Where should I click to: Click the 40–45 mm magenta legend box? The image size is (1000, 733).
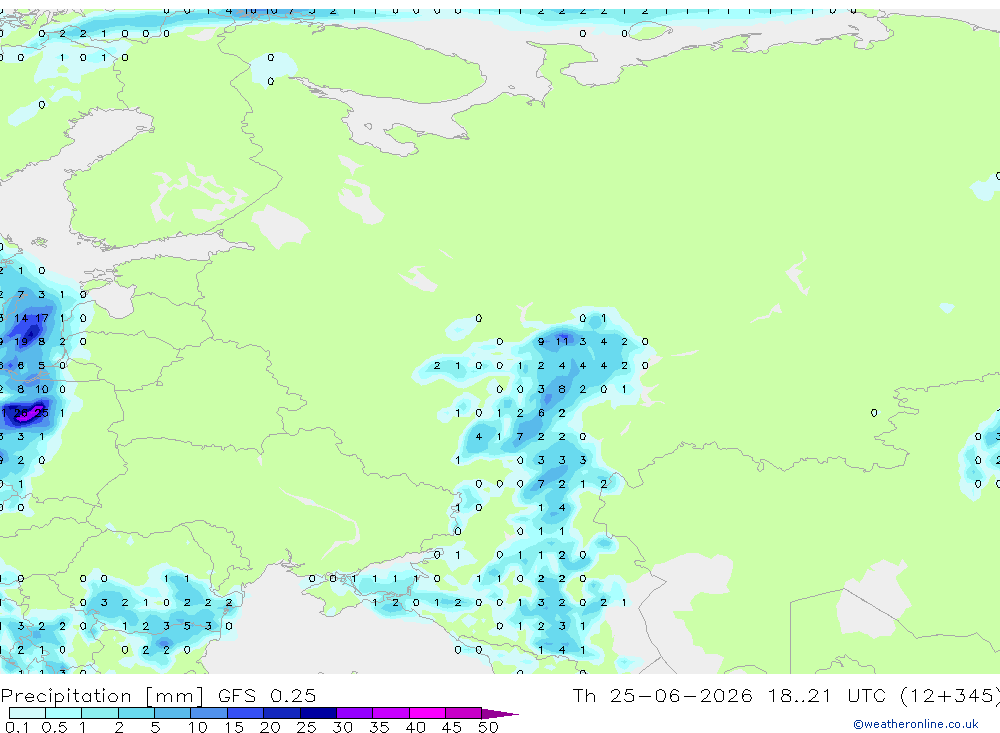[427, 713]
